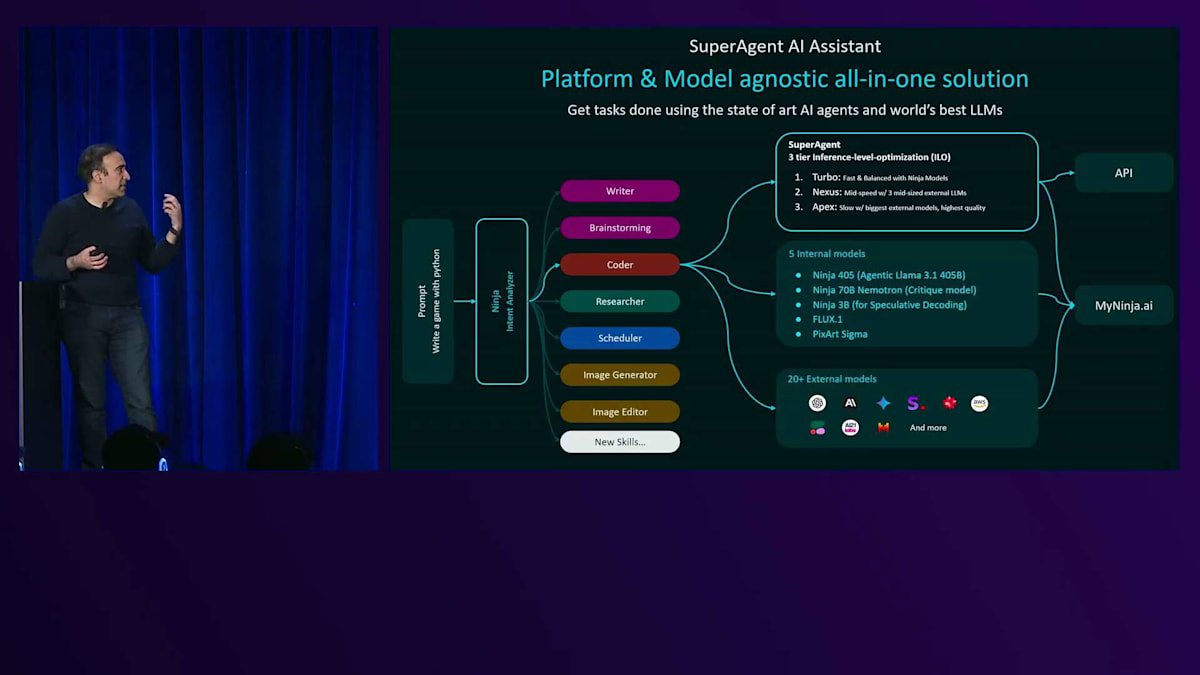1200x675 pixels.
Task: Click '5 Internal models' heading
Action: 826,254
